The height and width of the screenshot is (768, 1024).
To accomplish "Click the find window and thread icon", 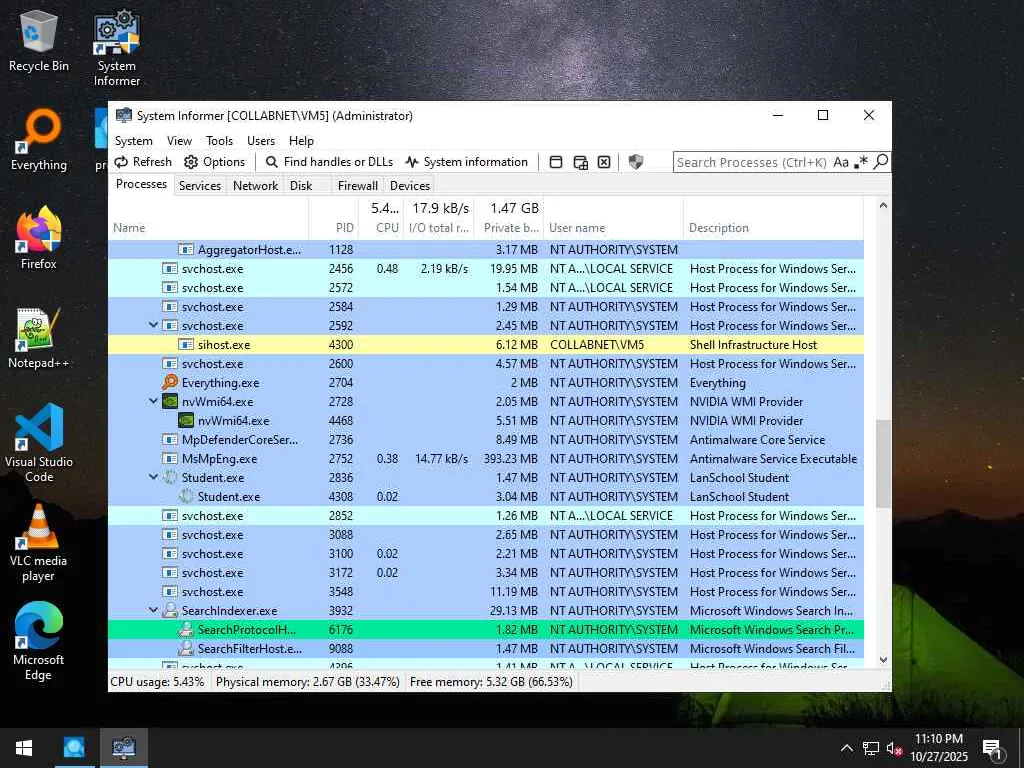I will tap(581, 162).
